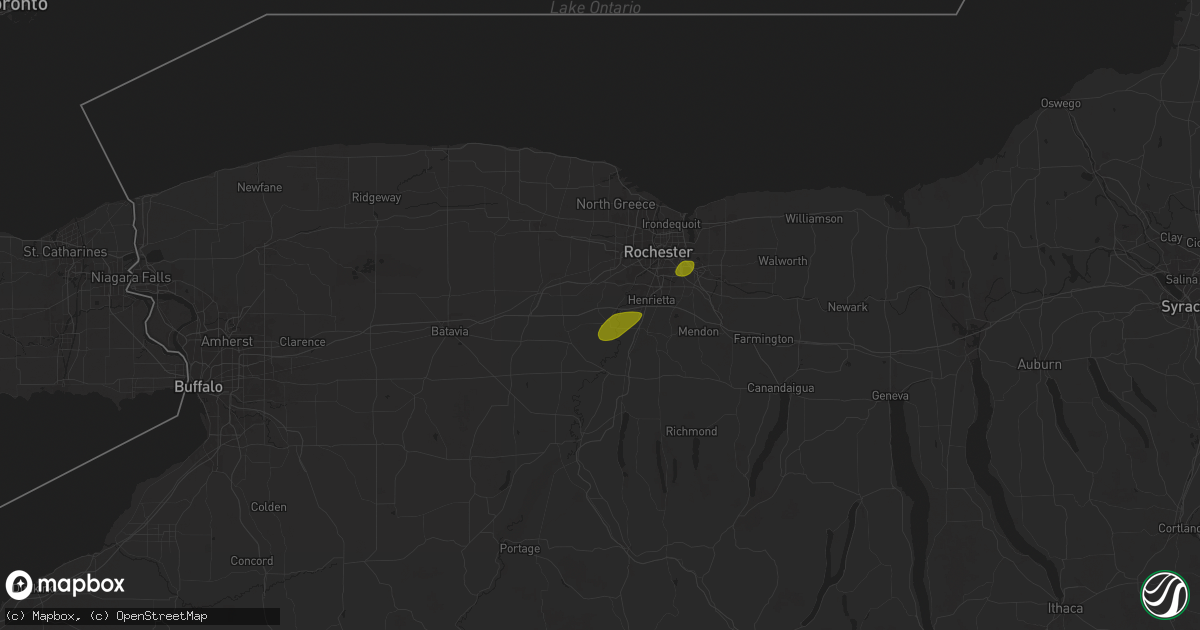Click the Irondequoit label
Screen dimensions: 1200x630
click(672, 224)
